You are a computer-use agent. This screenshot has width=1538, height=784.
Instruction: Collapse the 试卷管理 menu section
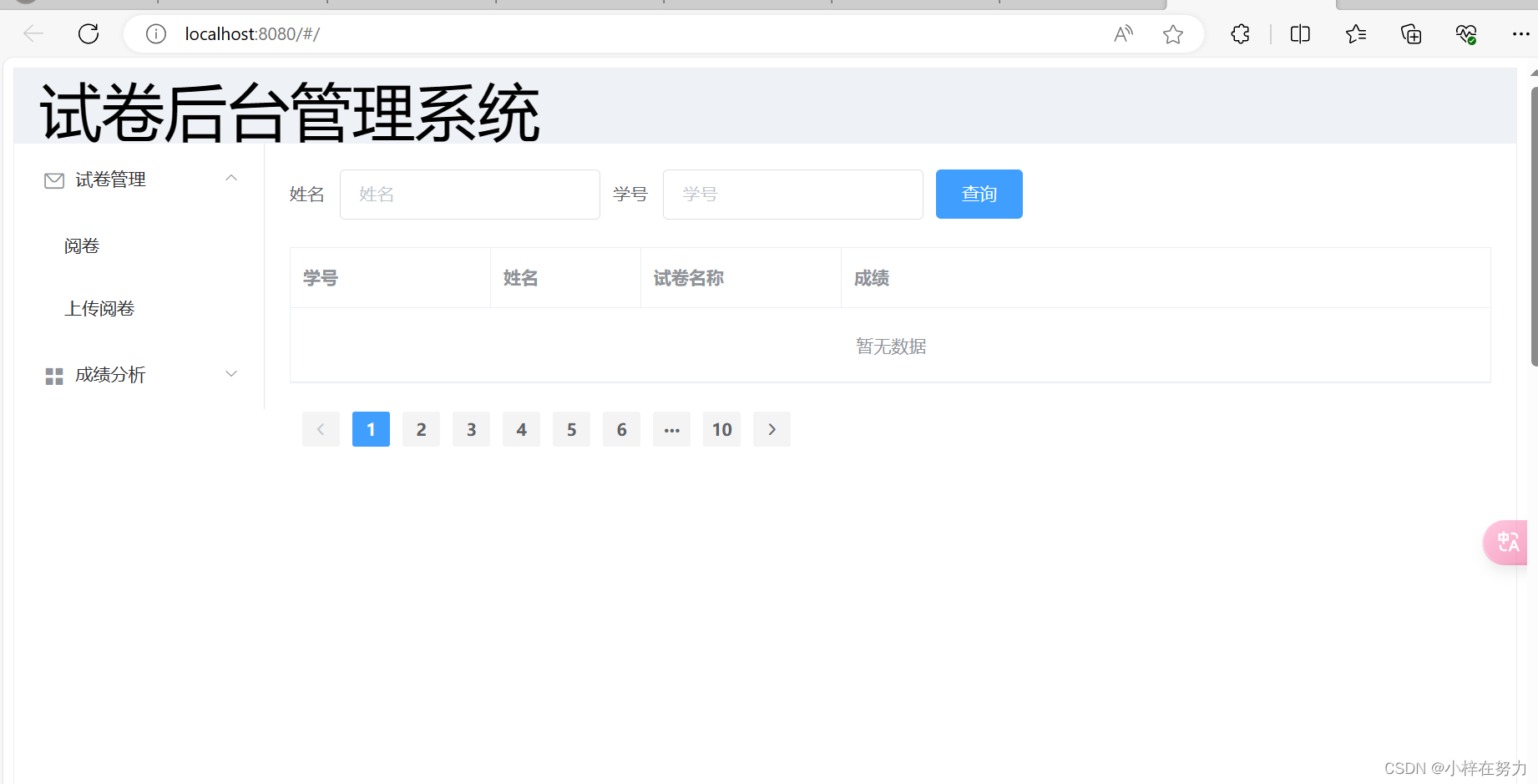tap(231, 178)
